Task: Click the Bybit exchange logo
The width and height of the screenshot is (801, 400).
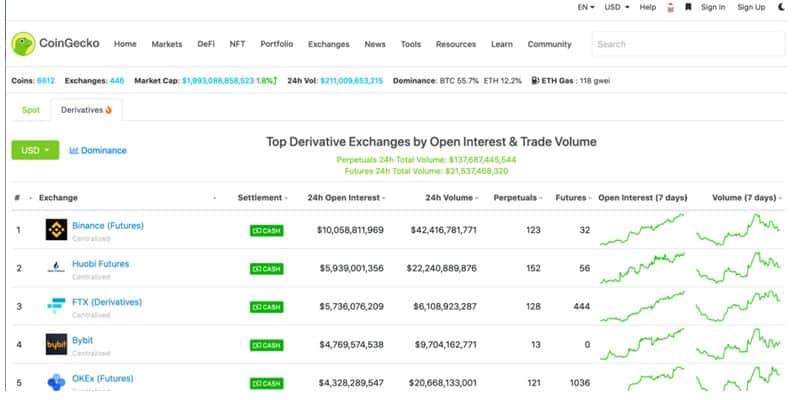Action: coord(56,344)
